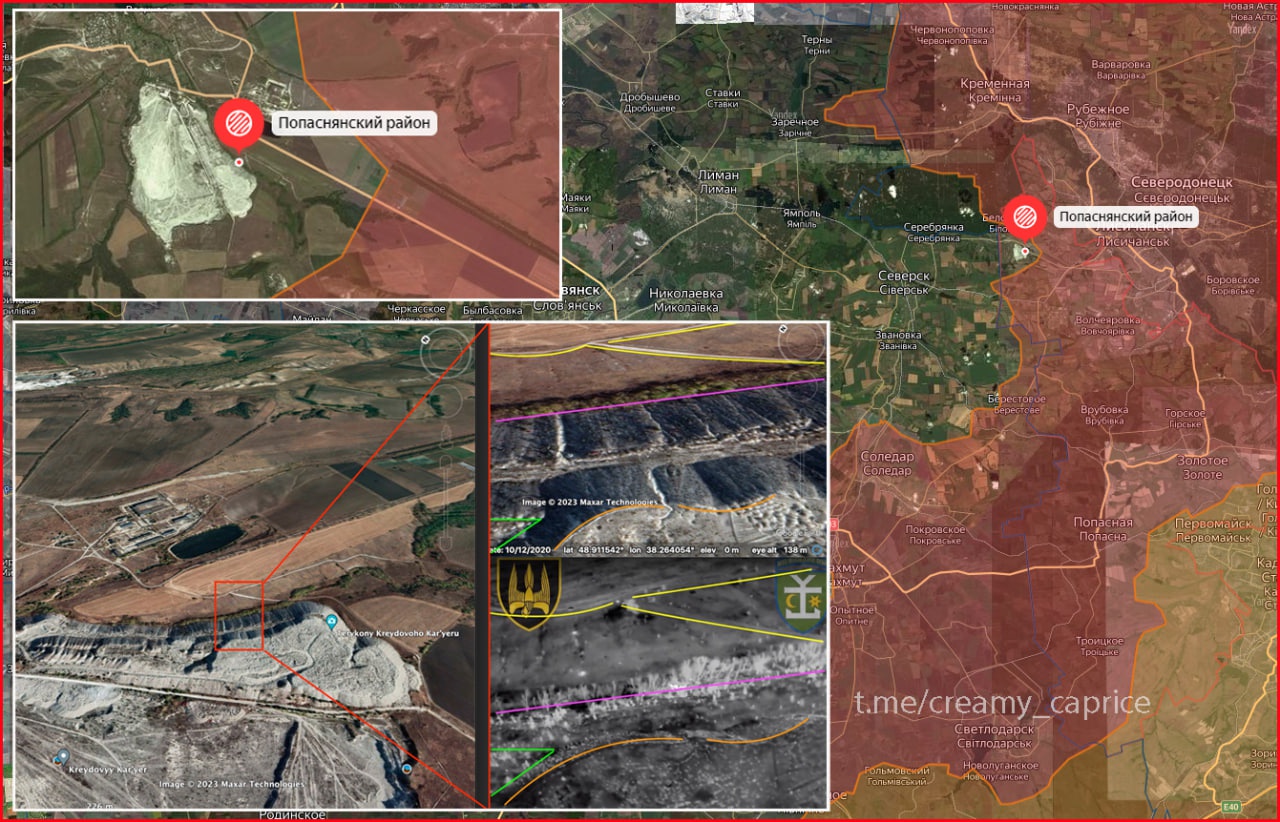Click the Гольмовский label
This screenshot has width=1280, height=822.
[896, 771]
